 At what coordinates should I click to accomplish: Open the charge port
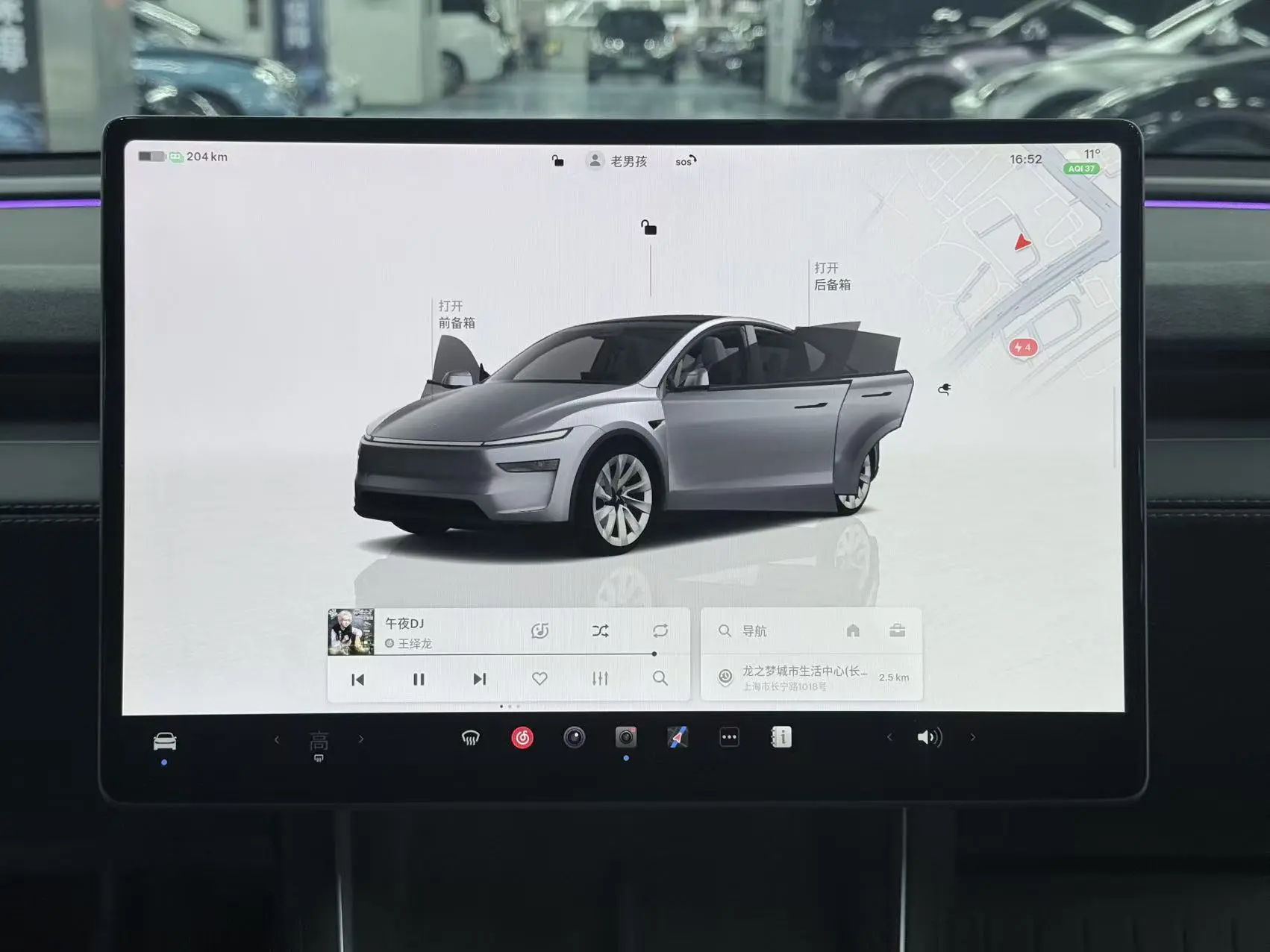point(944,389)
